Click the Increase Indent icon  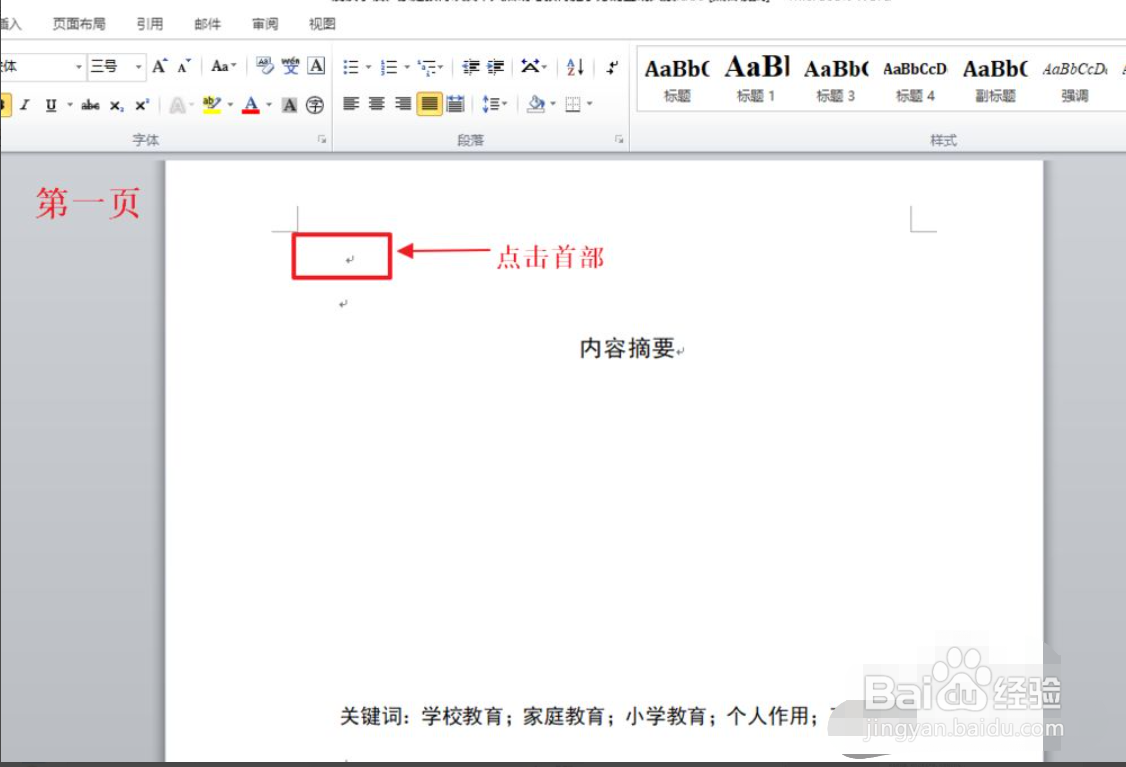[495, 67]
